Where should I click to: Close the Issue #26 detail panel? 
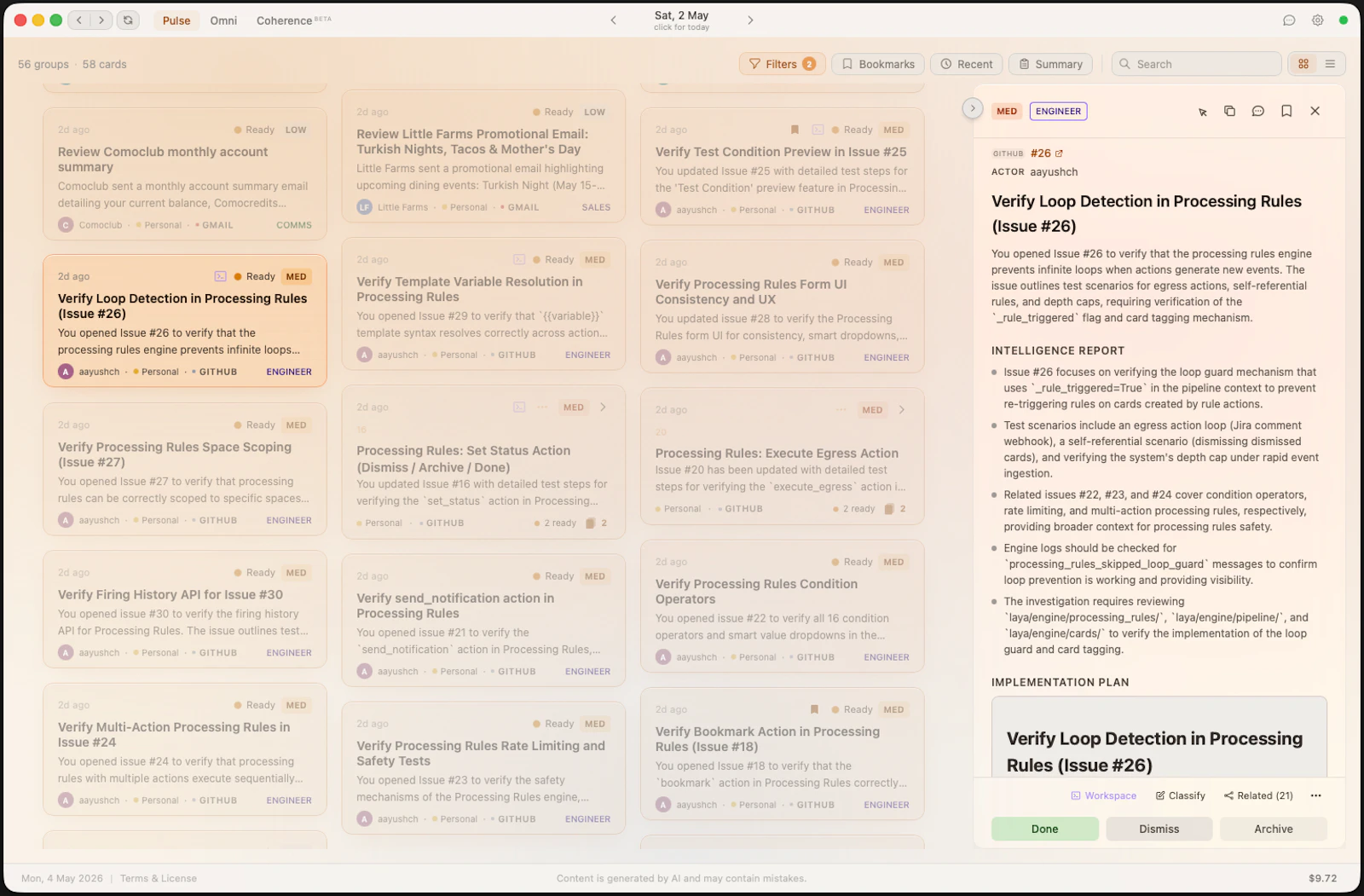pyautogui.click(x=1315, y=111)
